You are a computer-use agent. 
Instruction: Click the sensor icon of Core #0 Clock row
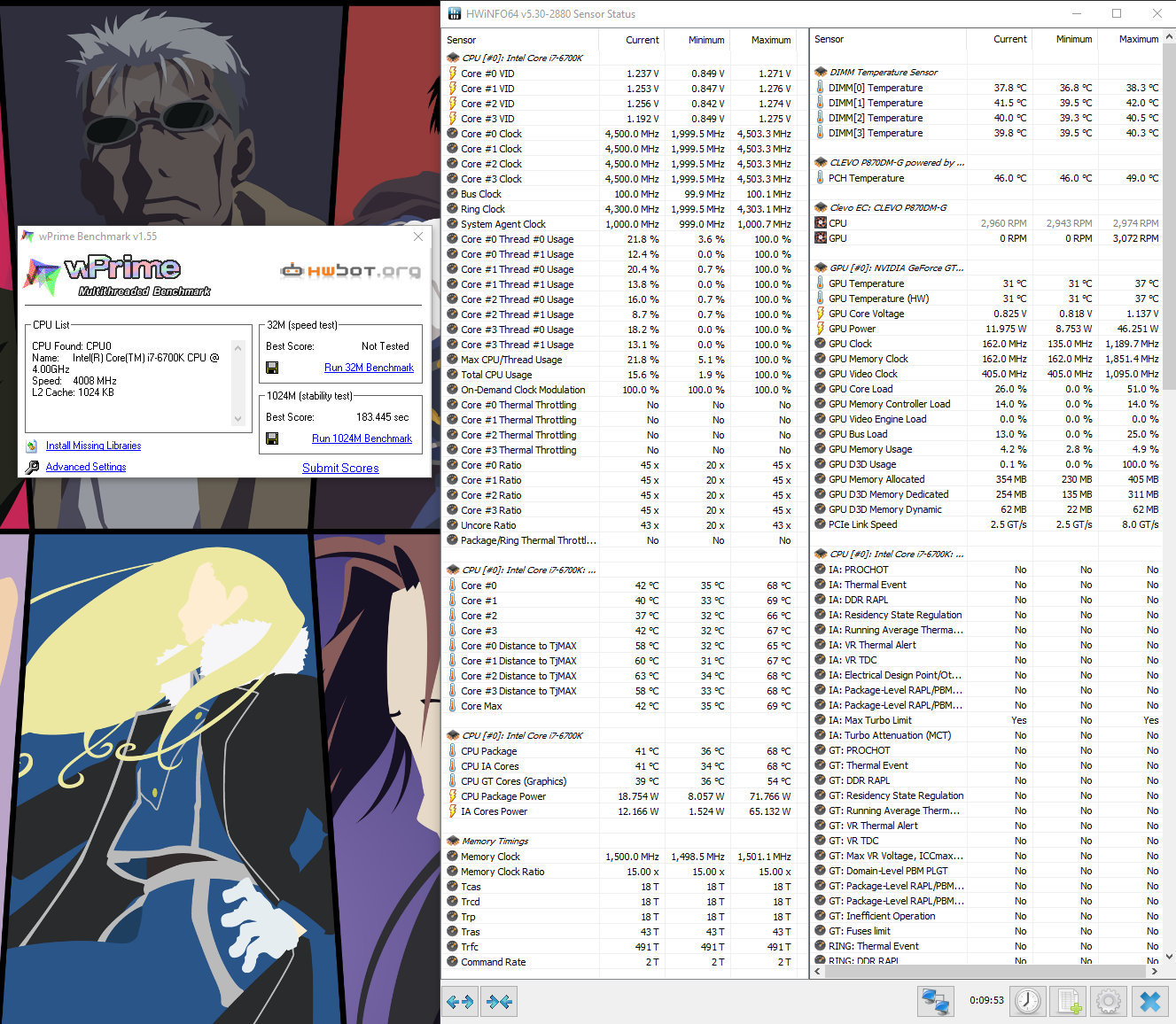click(453, 134)
